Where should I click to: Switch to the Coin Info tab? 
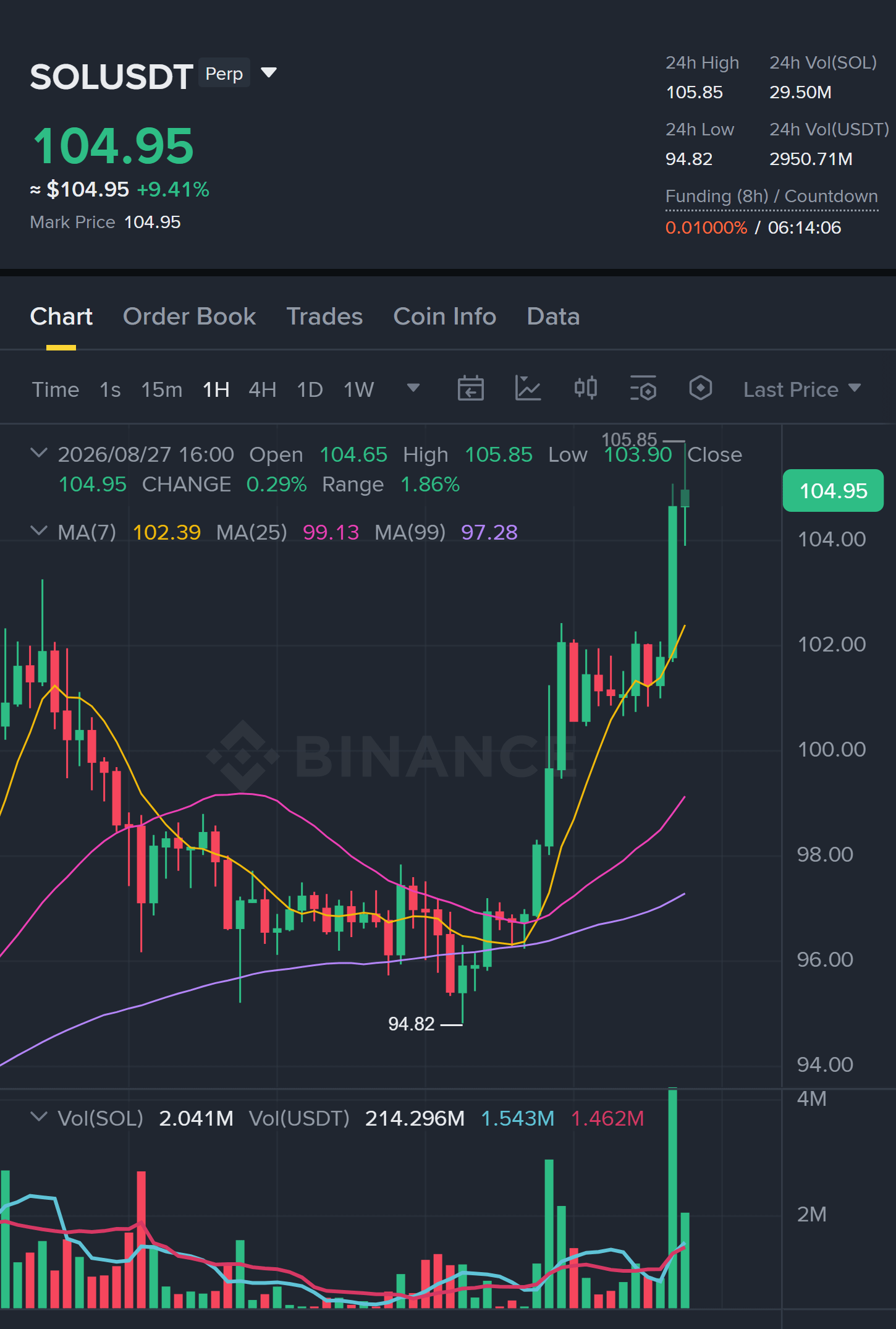(445, 316)
